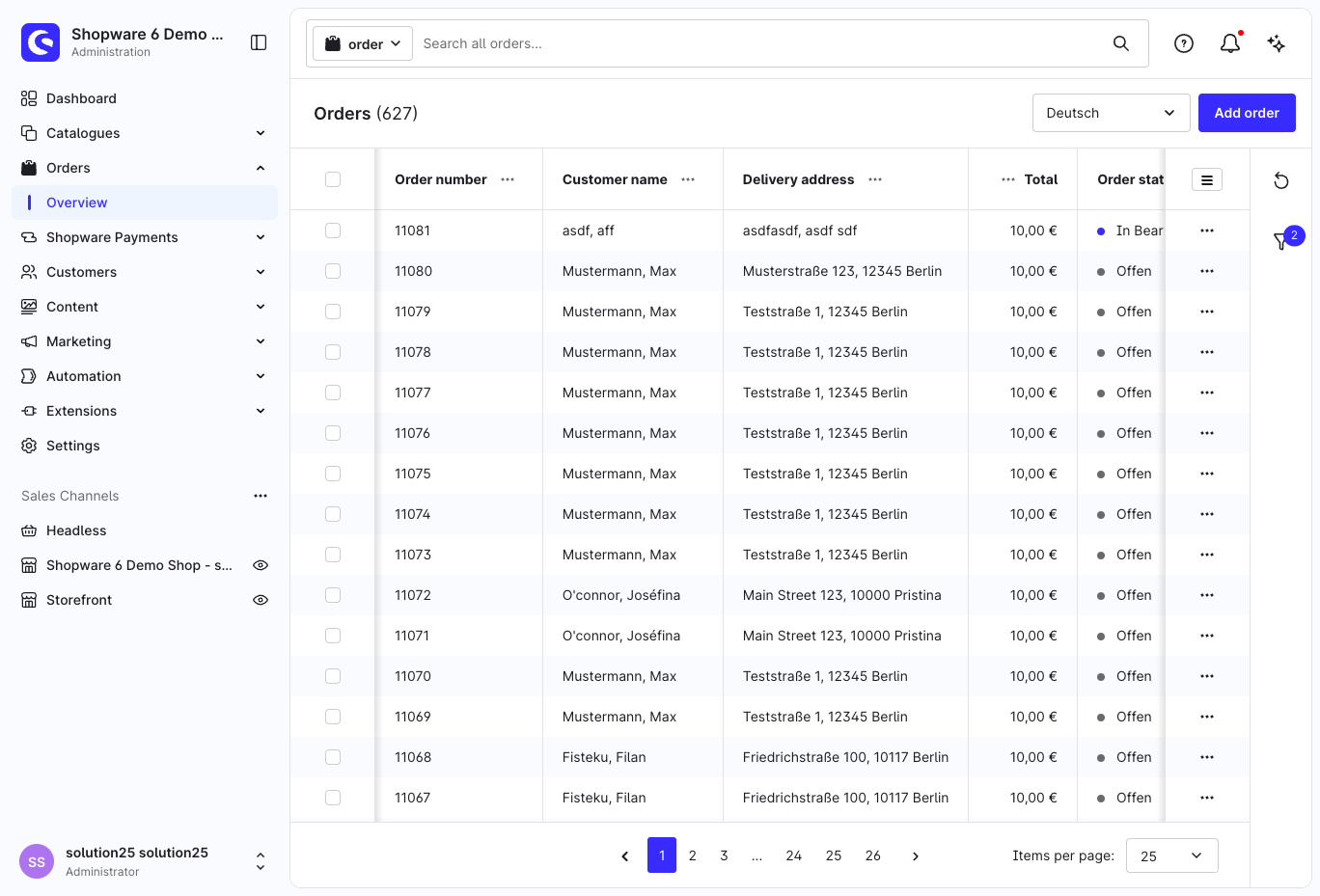Open column settings list icon

coord(1207,179)
